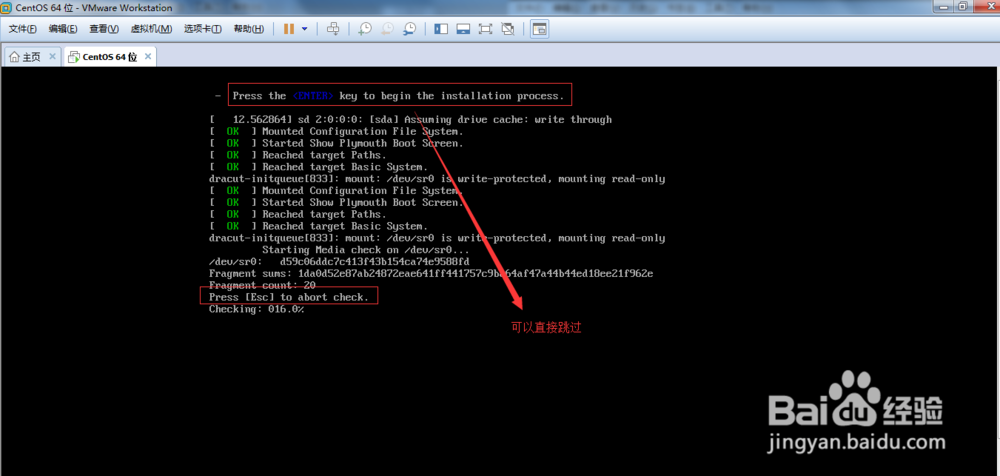The height and width of the screenshot is (476, 1000).
Task: Toggle the thumbnail bar view icon
Action: pos(463,29)
